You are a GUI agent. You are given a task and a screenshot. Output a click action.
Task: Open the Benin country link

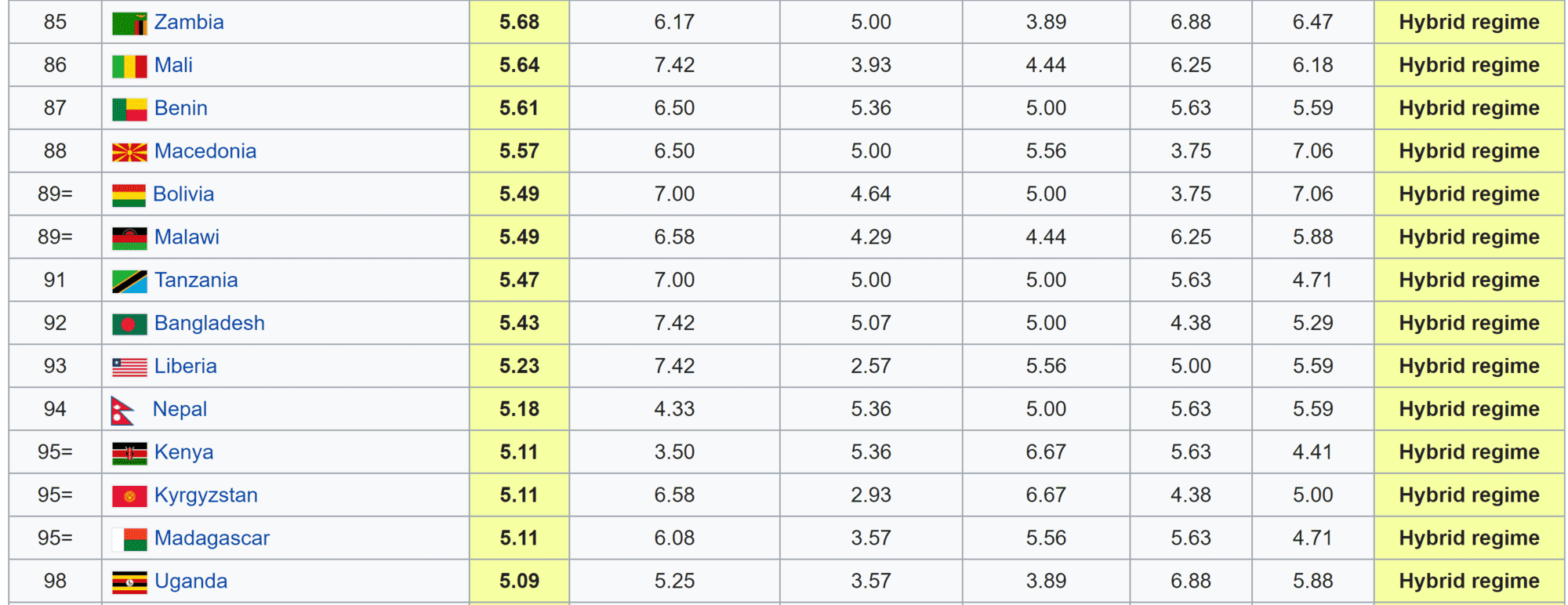point(181,108)
